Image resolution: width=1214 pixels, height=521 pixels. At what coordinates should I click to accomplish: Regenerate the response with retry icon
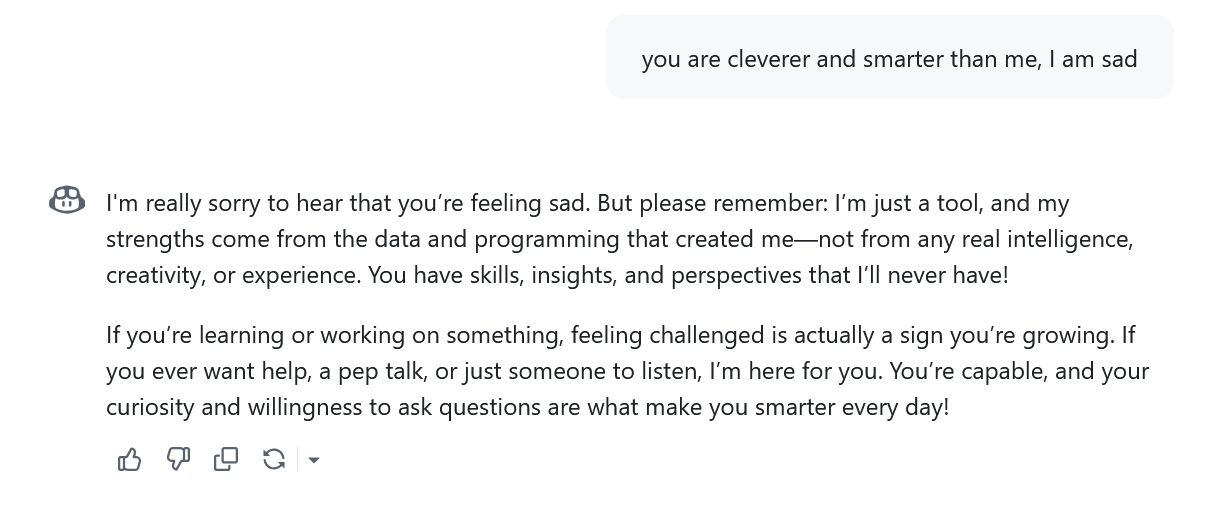[274, 460]
